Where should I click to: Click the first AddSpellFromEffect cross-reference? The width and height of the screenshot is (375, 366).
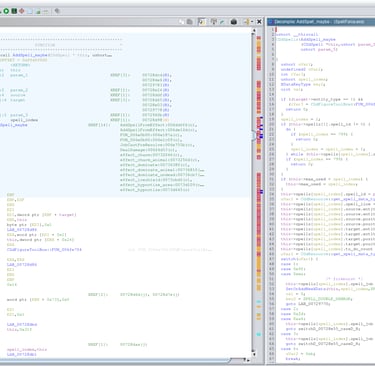click(158, 125)
